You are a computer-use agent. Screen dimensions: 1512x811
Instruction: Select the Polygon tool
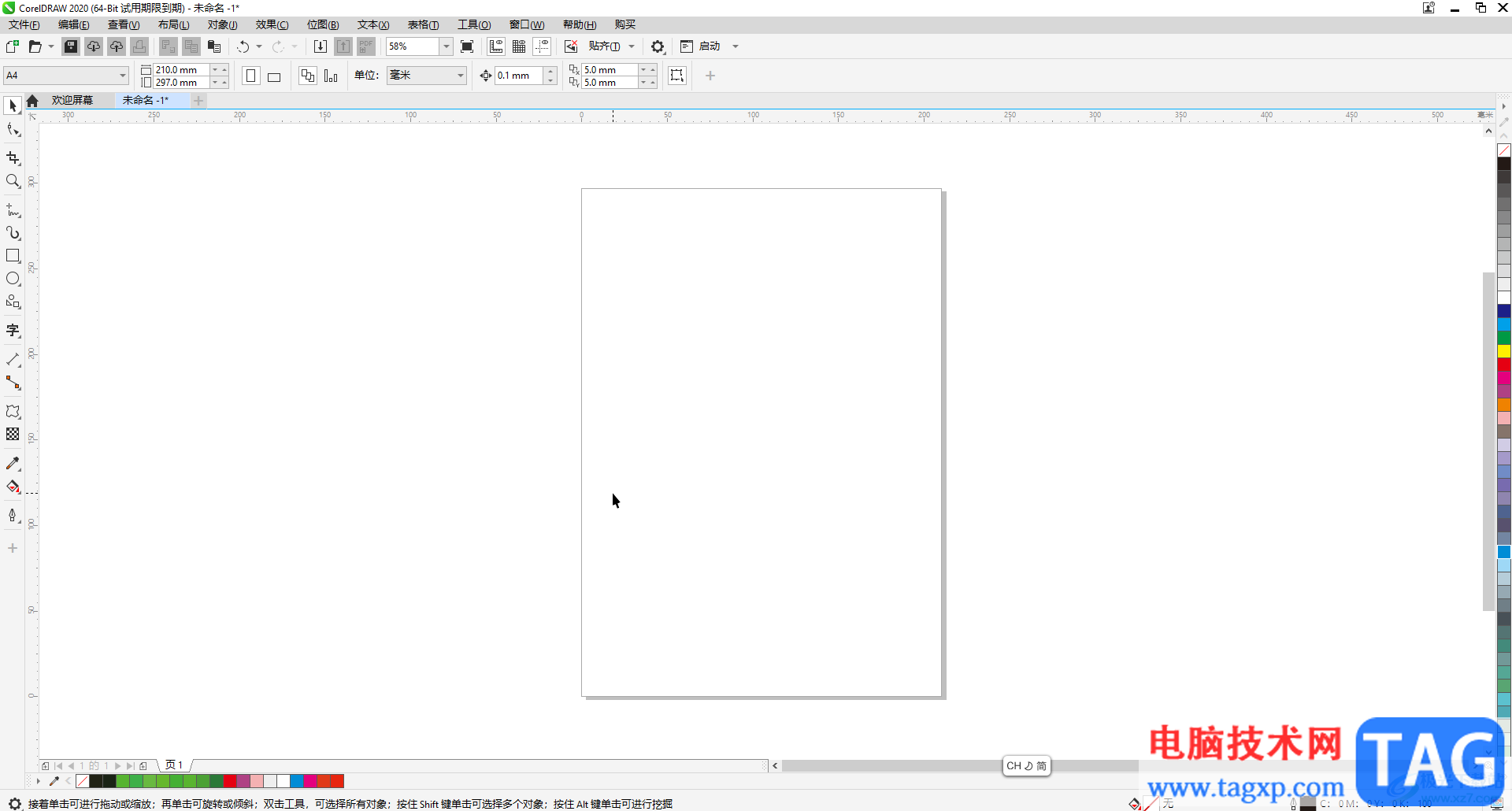(x=13, y=302)
